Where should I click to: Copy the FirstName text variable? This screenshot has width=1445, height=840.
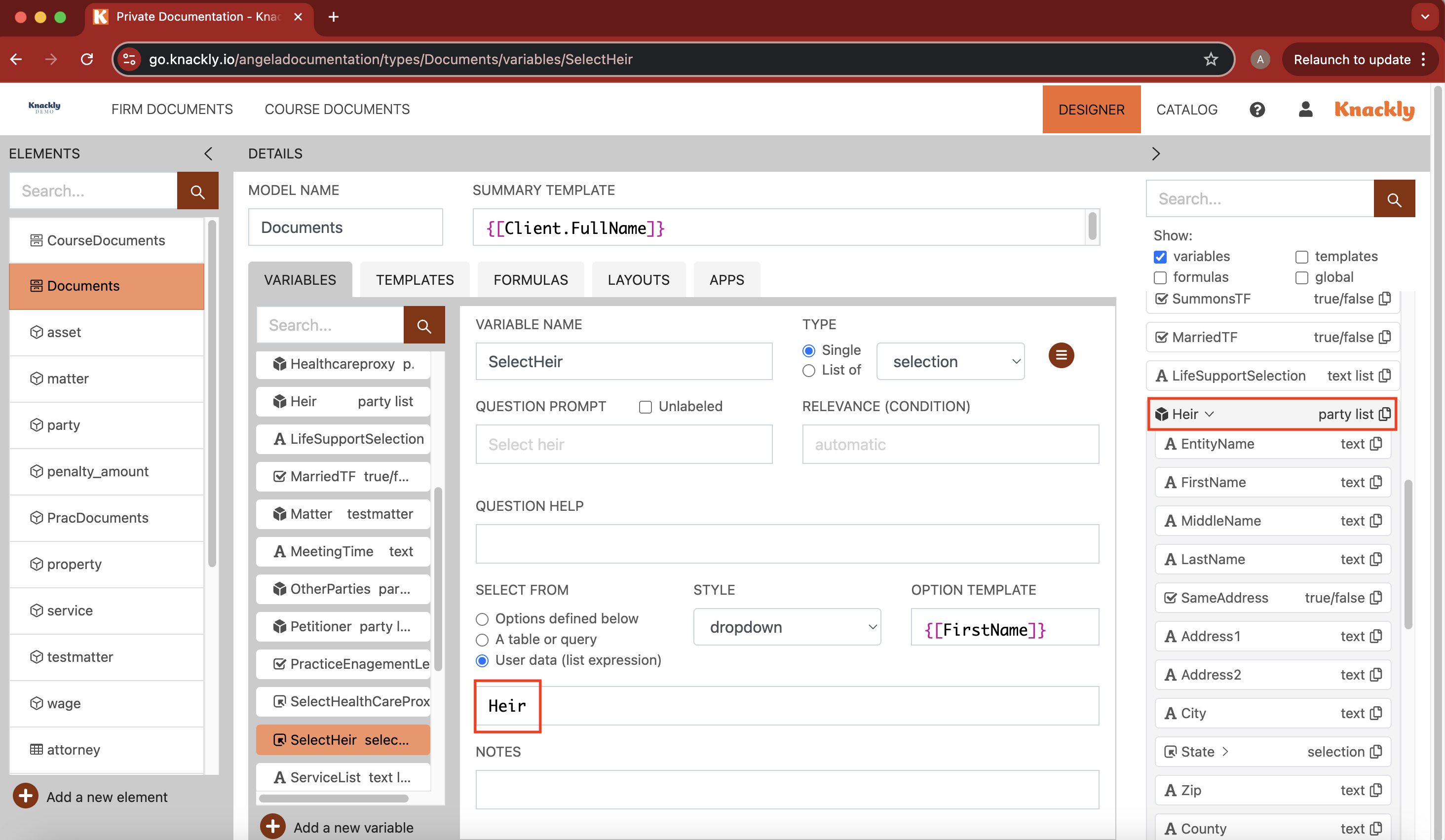pos(1375,482)
